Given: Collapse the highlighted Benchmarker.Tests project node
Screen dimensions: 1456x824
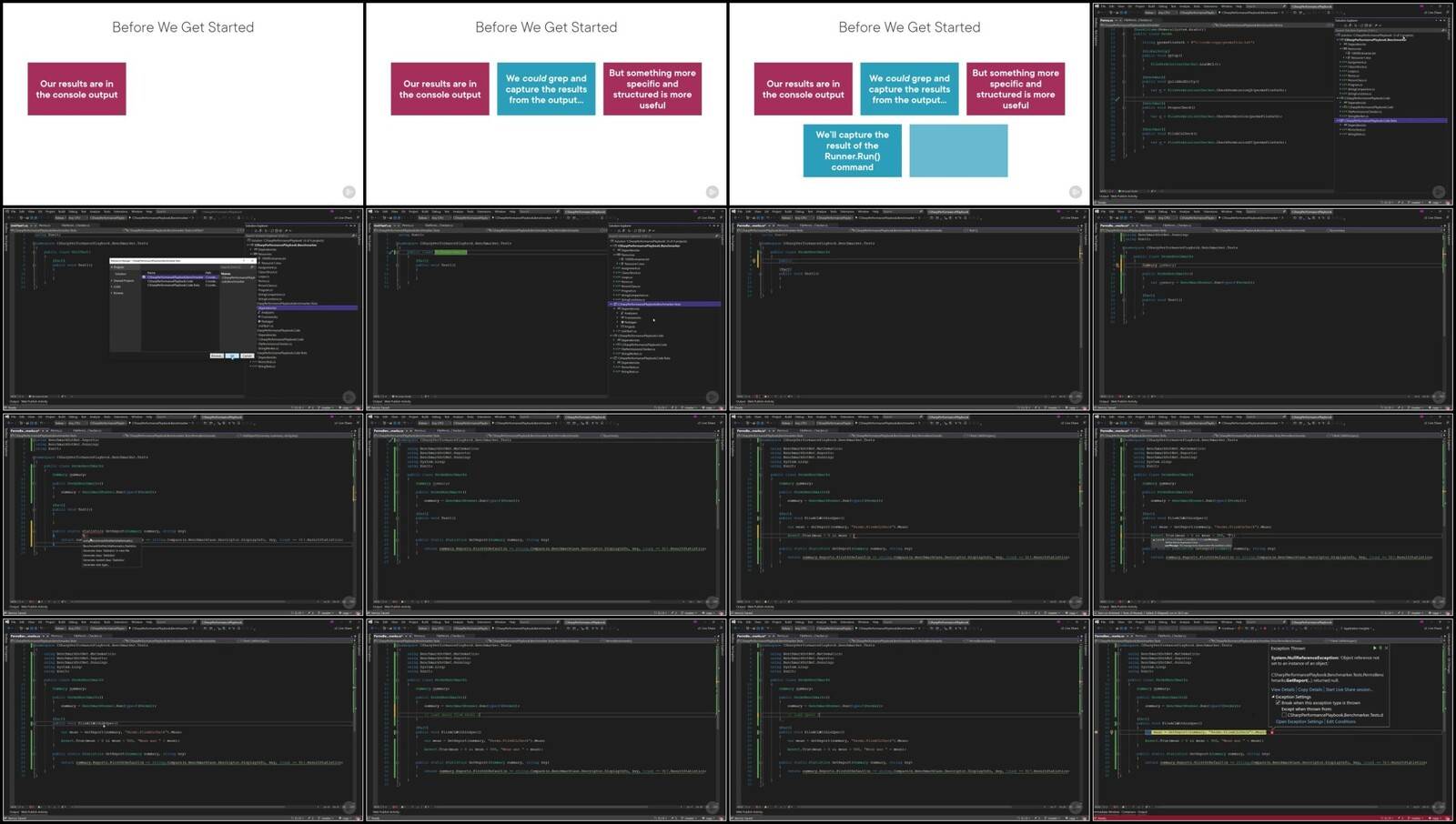Looking at the screenshot, I should click(611, 304).
